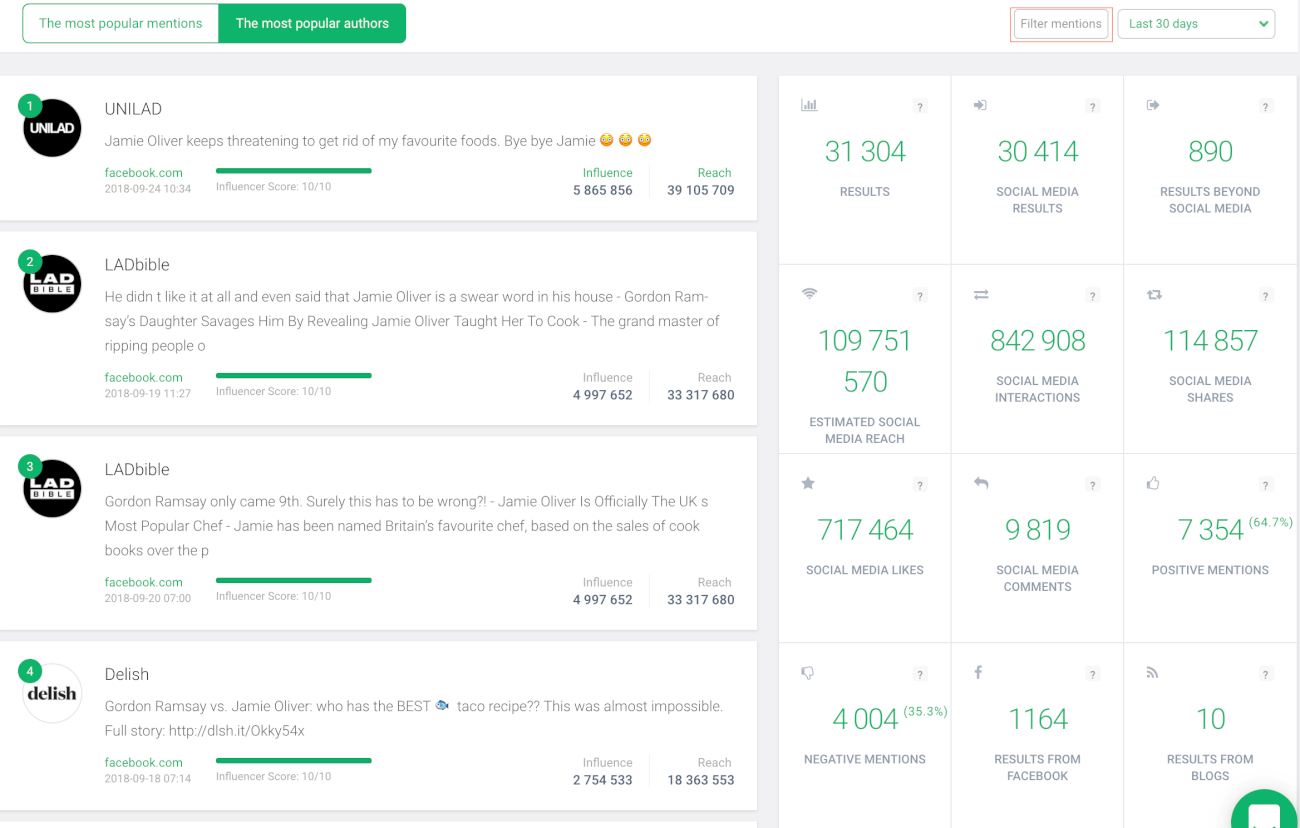
Task: Click the 31 304 results number
Action: click(x=865, y=151)
